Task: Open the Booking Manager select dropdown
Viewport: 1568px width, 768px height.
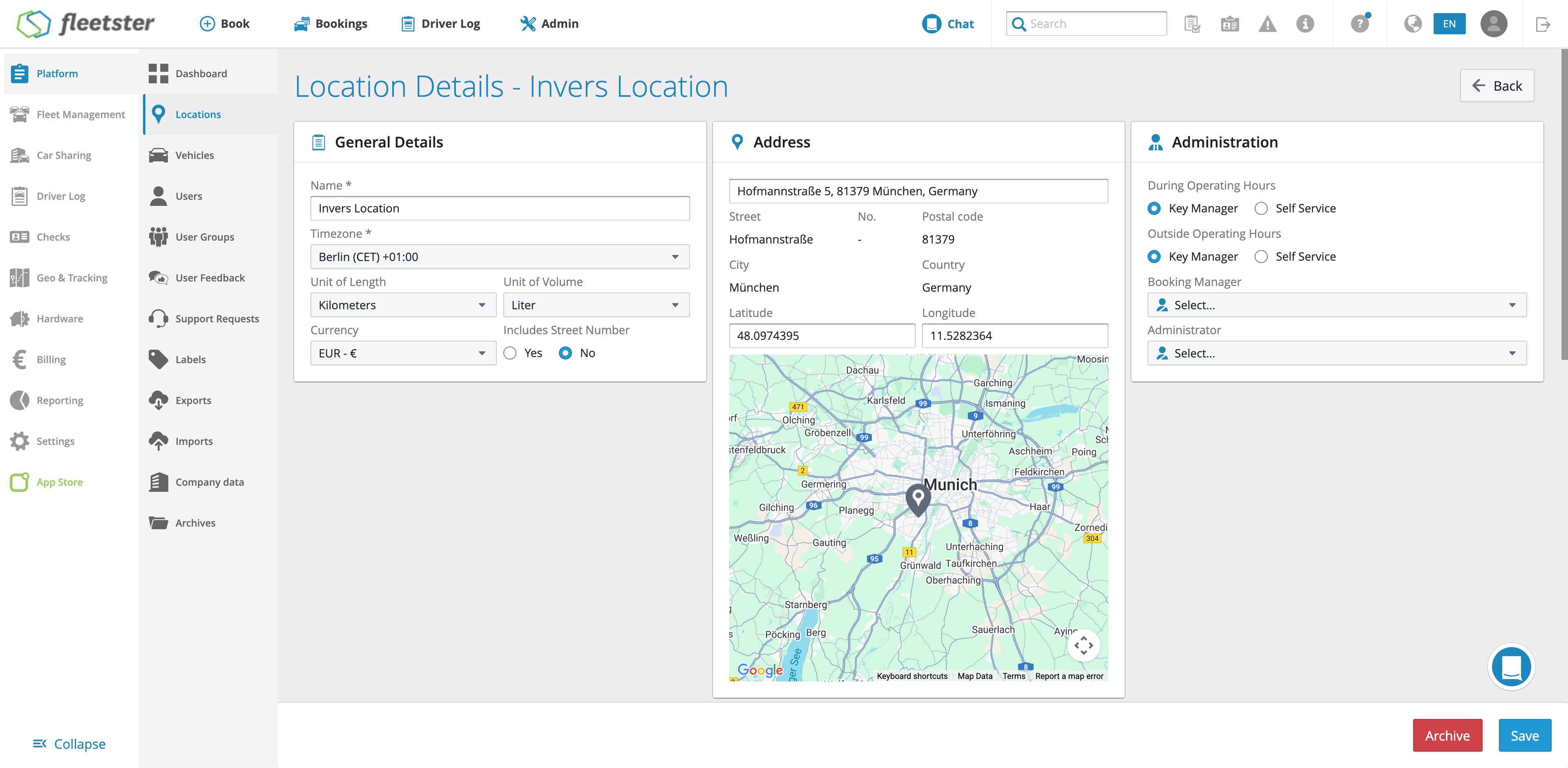Action: coord(1336,305)
